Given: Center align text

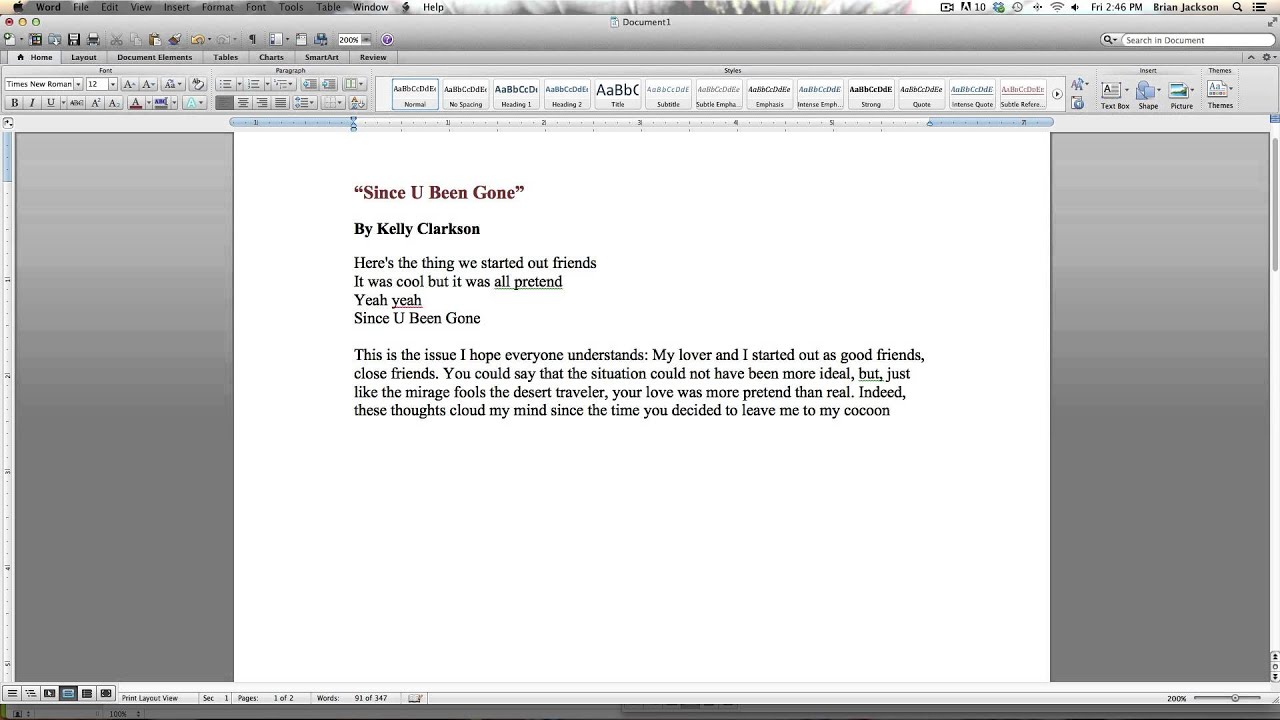Looking at the screenshot, I should pos(243,102).
